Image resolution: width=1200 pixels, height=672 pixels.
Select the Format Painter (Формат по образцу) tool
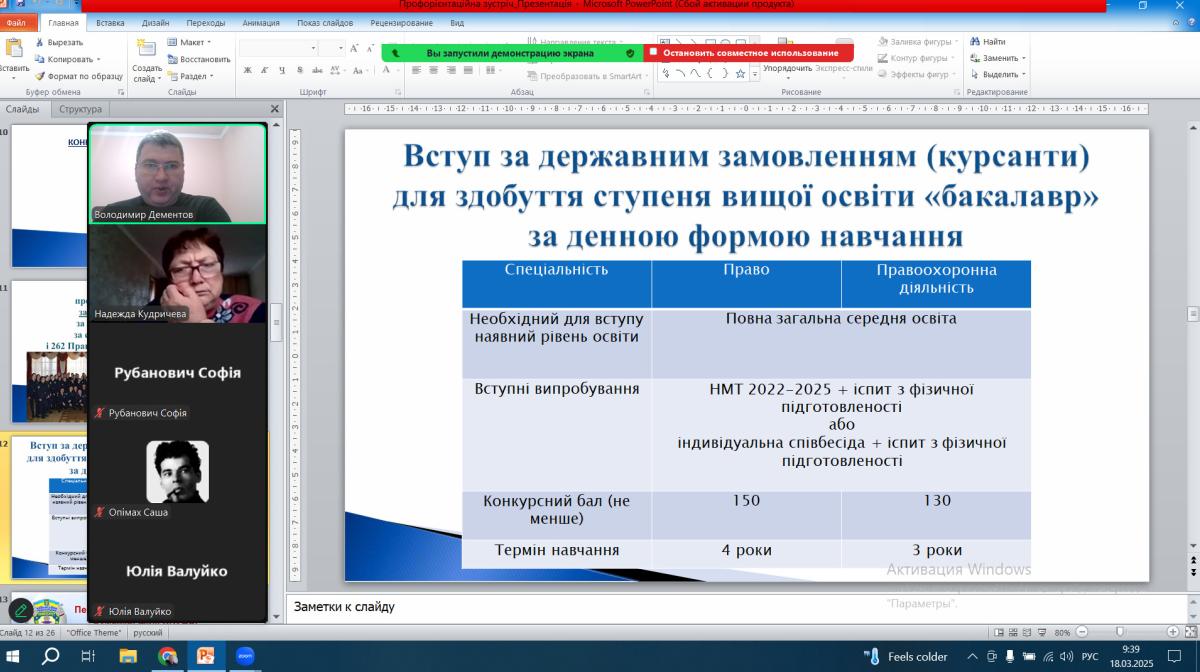[40, 76]
